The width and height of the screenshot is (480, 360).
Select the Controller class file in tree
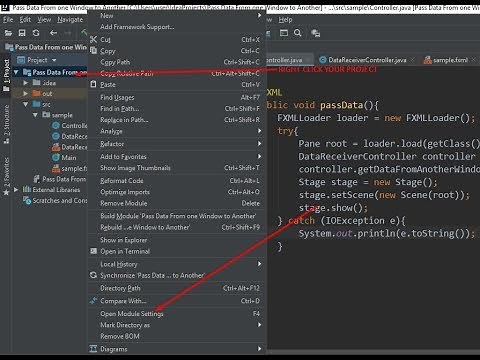tap(70, 126)
